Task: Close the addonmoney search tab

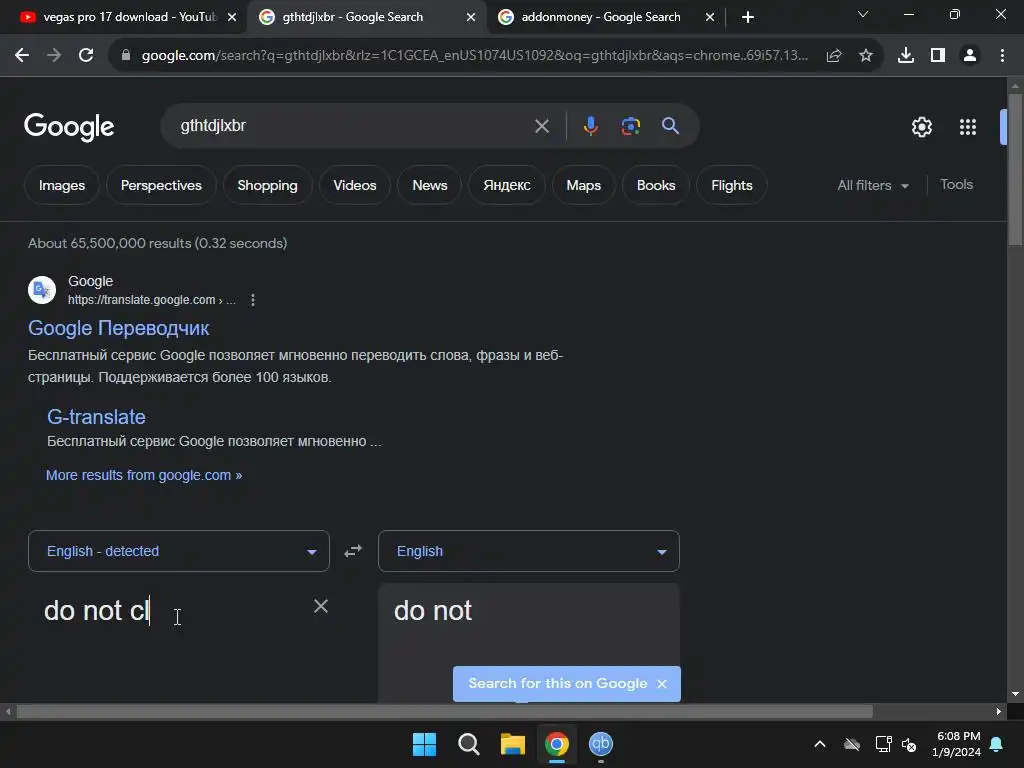Action: click(710, 17)
